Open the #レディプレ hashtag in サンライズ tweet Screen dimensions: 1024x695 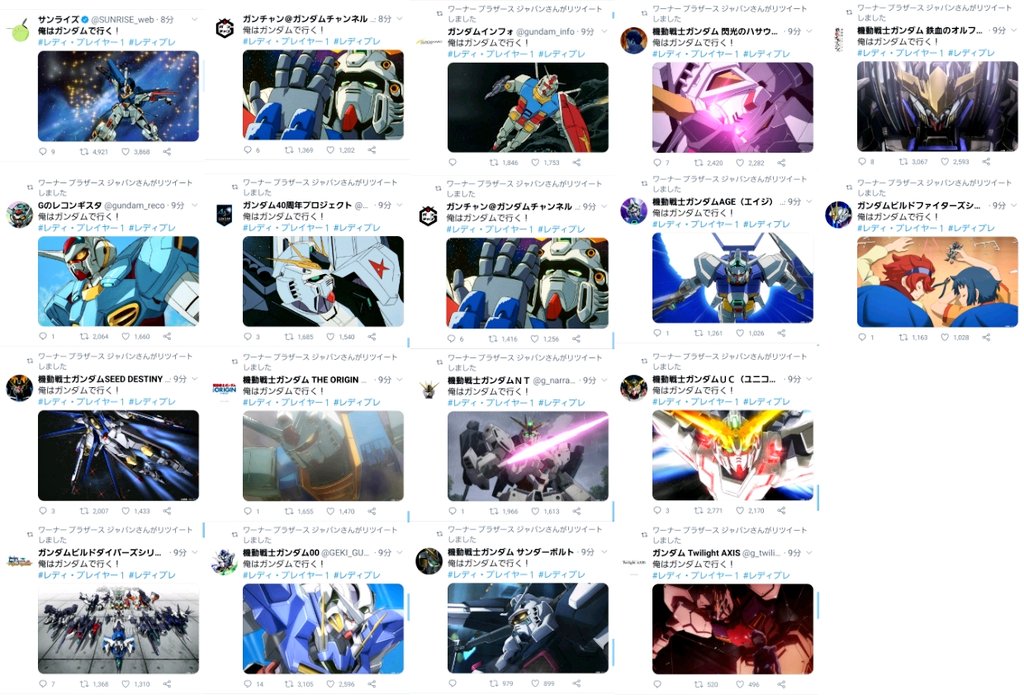152,42
